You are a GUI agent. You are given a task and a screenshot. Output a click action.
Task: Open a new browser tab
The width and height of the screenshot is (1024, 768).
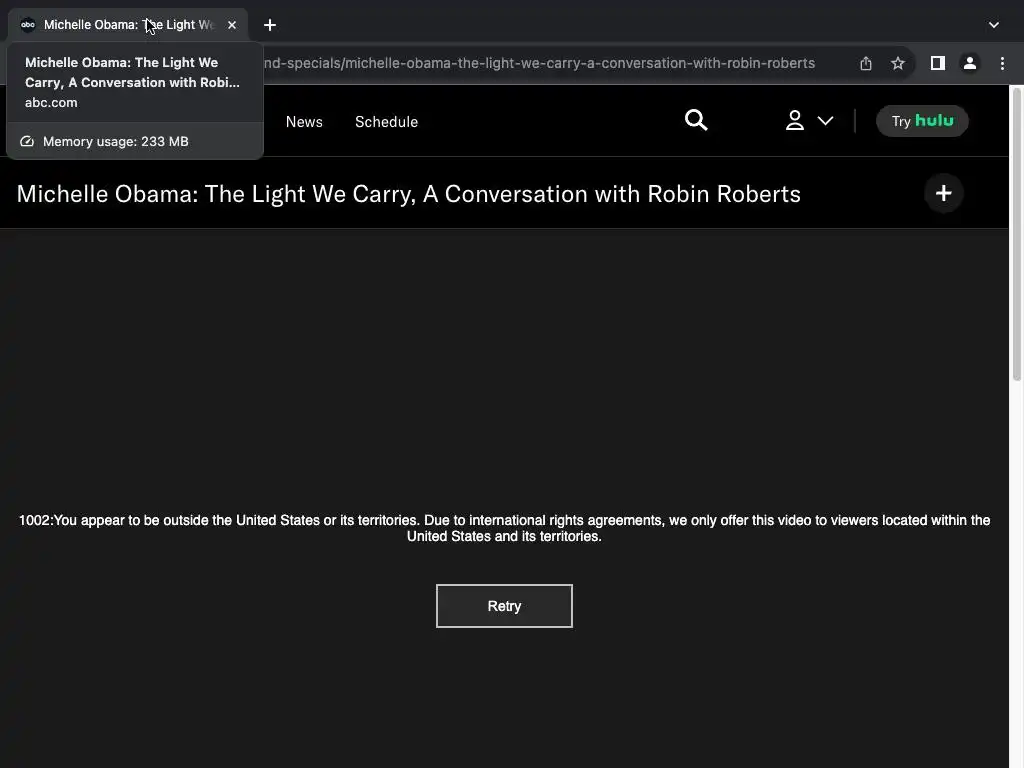270,25
